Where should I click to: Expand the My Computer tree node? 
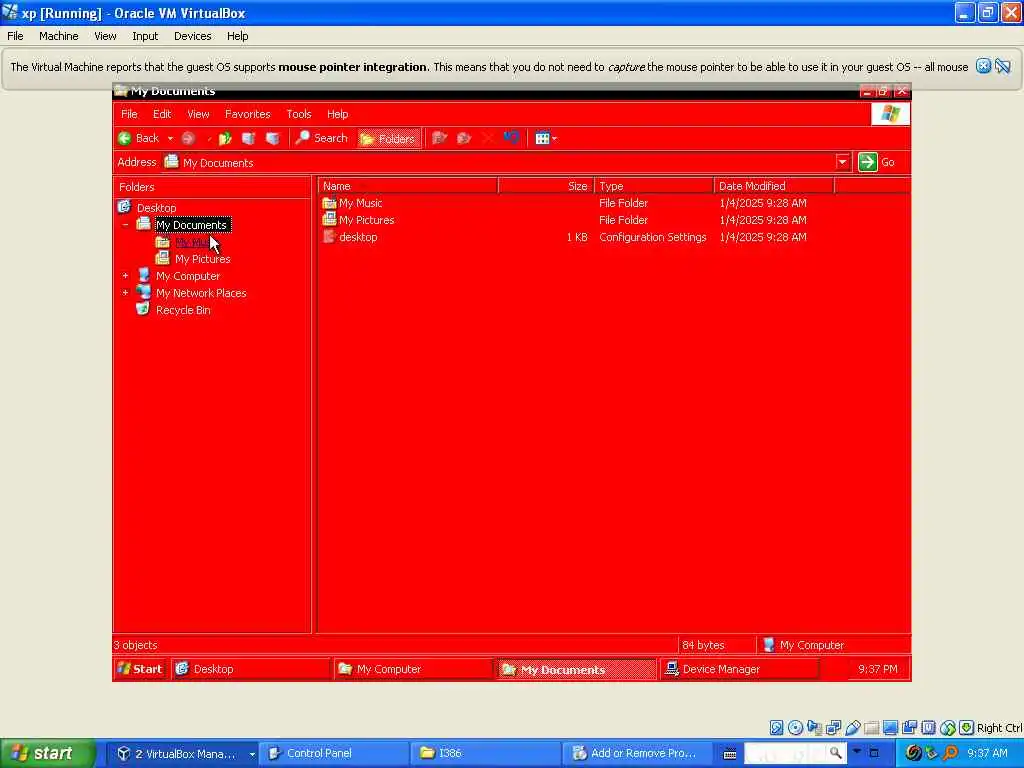point(125,276)
